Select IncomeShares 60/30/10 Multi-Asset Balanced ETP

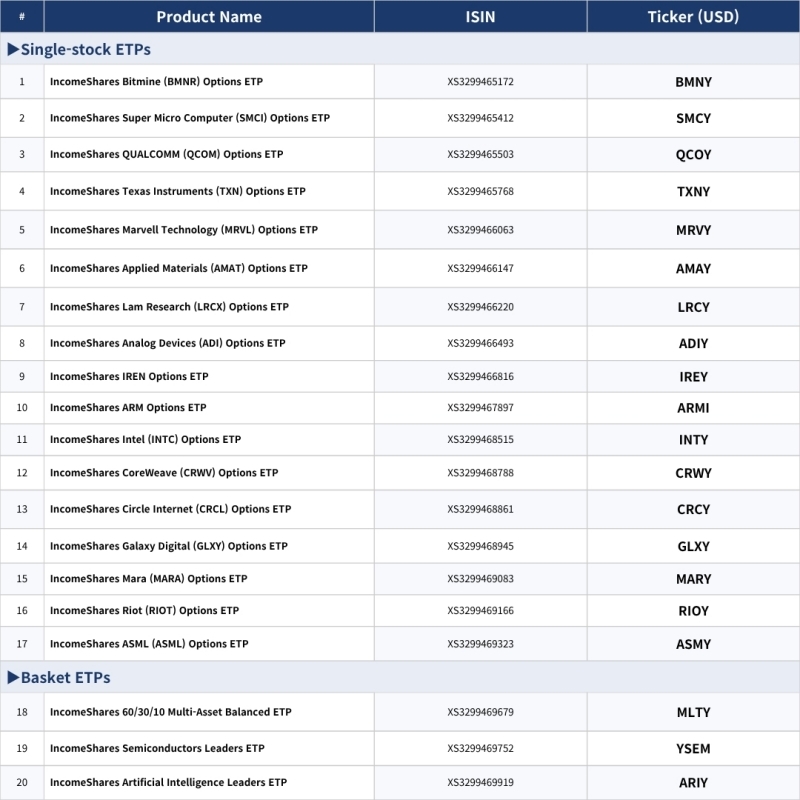point(170,712)
